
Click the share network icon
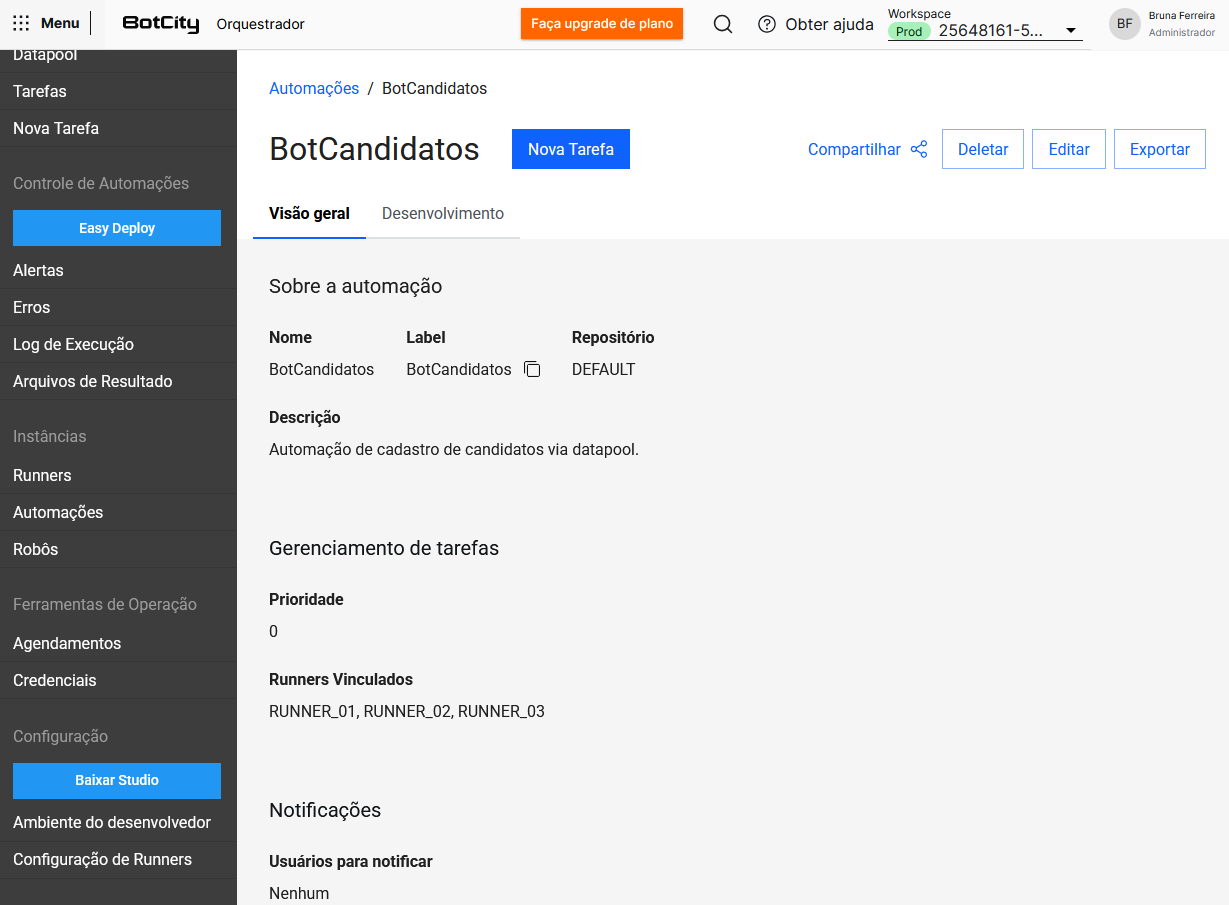pos(919,149)
